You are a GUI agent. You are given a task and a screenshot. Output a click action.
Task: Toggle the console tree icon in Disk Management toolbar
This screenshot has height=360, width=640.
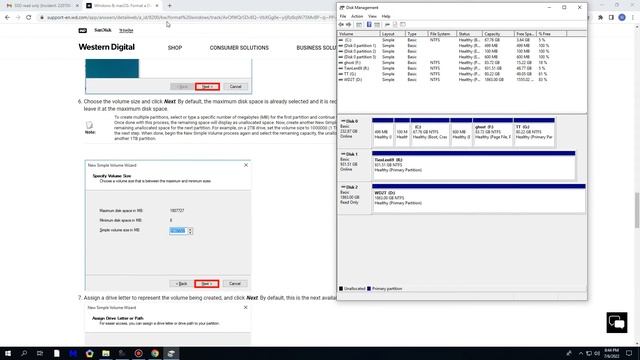click(x=359, y=24)
